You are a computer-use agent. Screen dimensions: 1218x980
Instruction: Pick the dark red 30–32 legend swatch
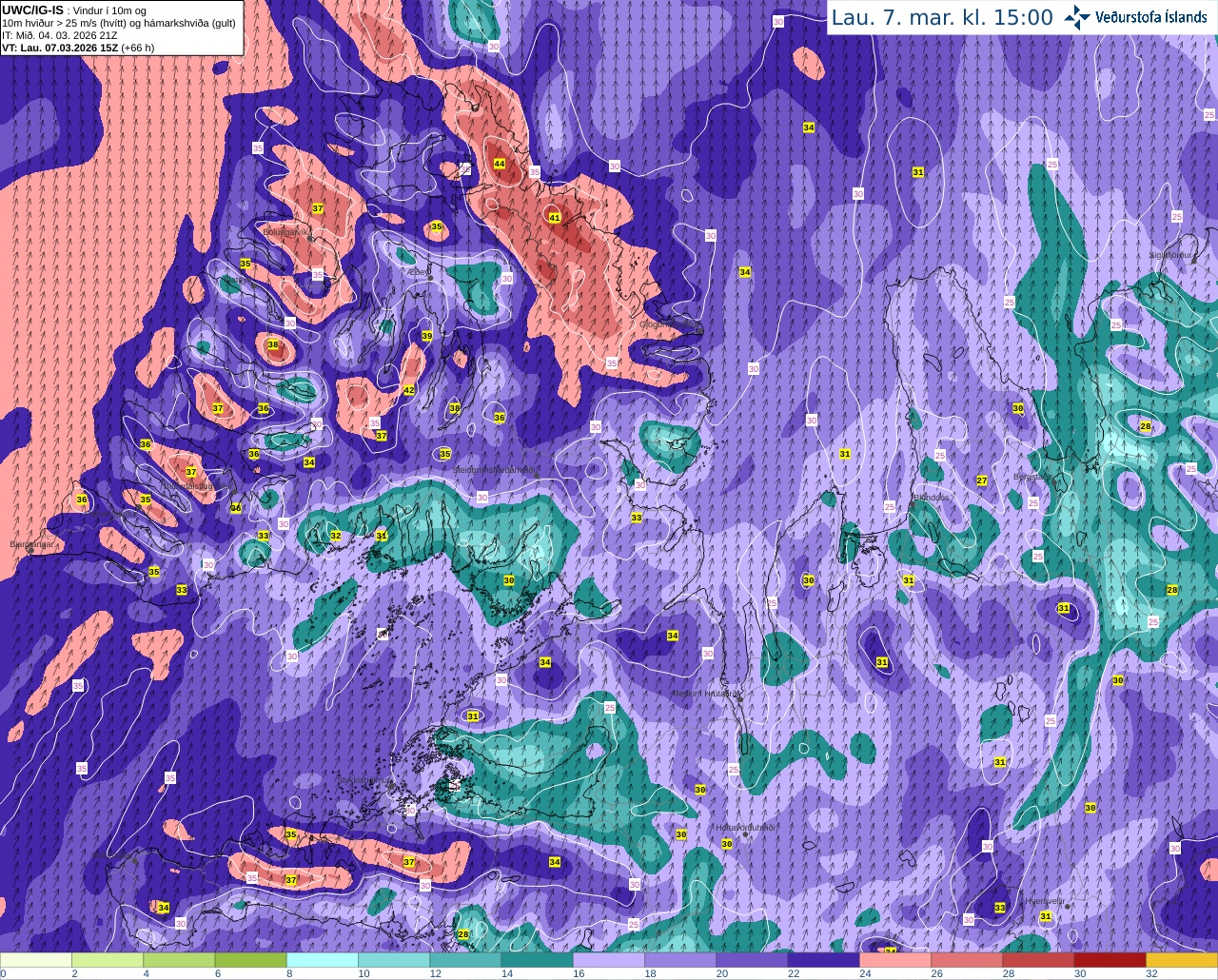[x=1110, y=960]
